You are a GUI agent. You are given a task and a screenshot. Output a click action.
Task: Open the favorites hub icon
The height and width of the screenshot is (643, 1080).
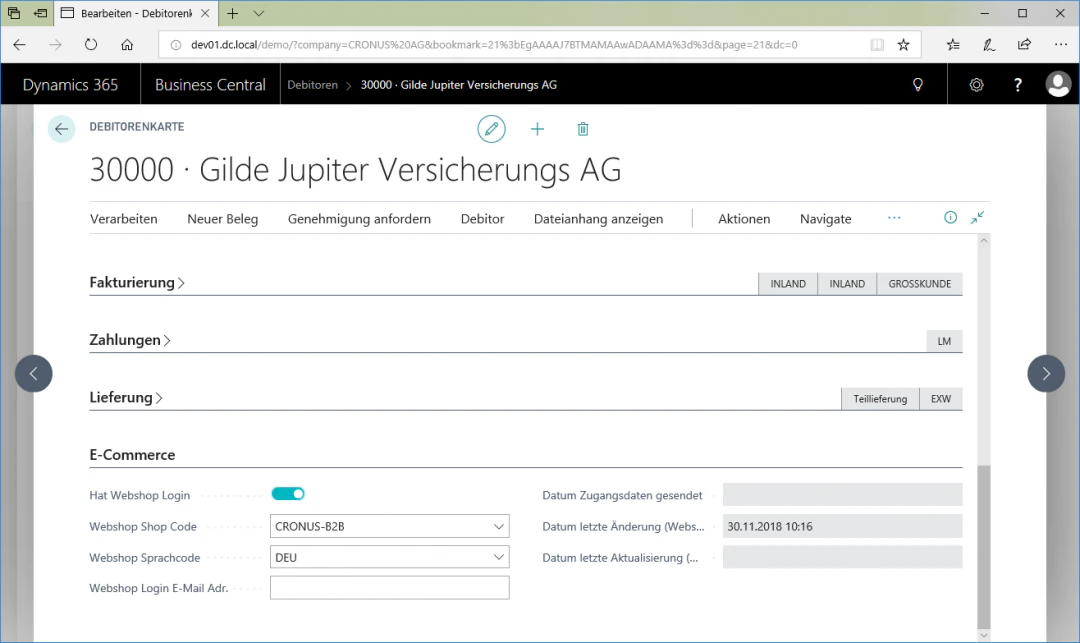[953, 45]
